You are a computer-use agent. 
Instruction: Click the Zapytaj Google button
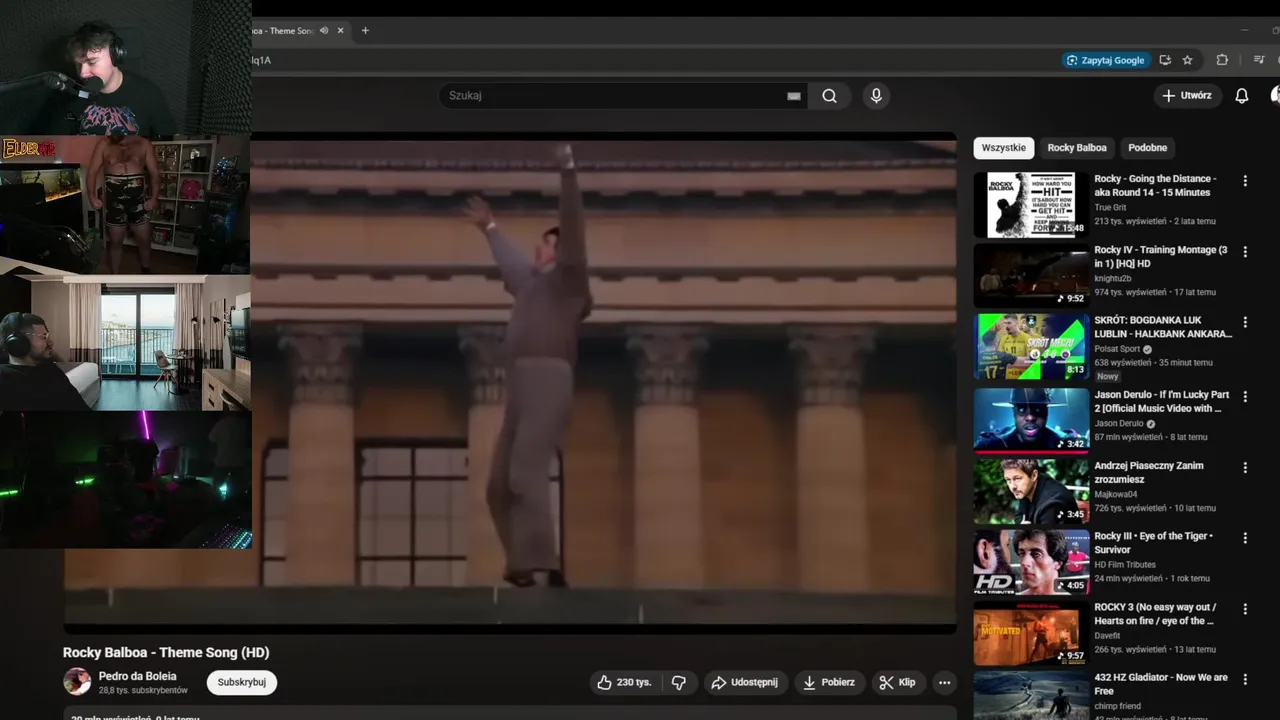tap(1106, 60)
